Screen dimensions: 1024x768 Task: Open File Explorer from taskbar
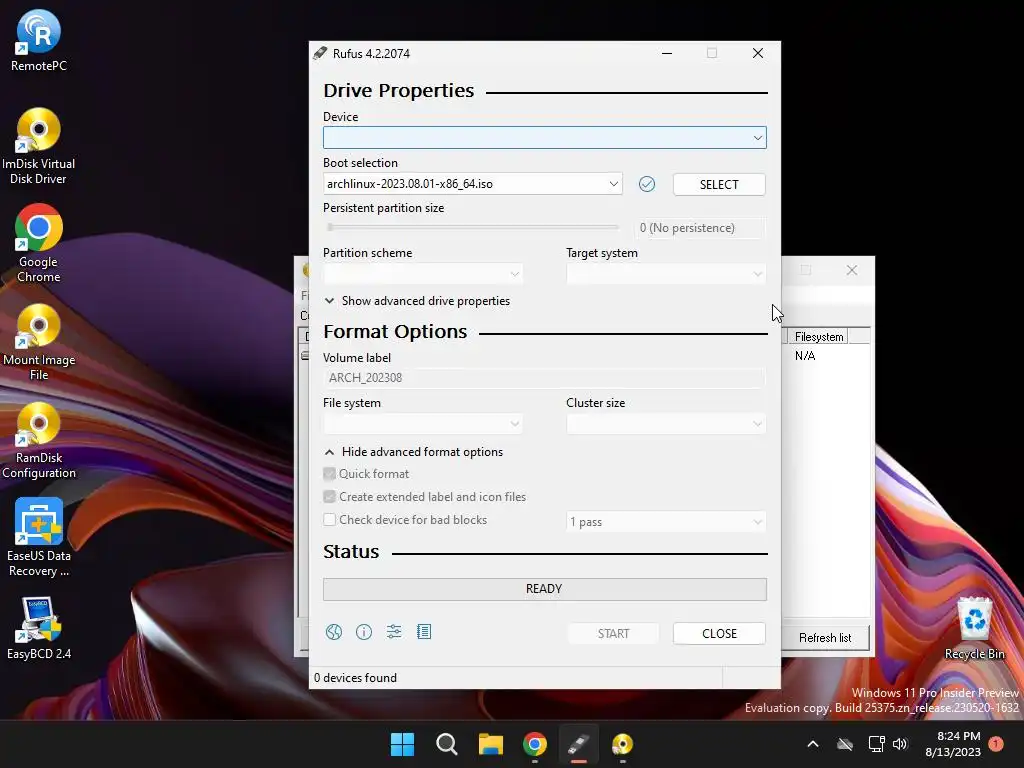(490, 744)
